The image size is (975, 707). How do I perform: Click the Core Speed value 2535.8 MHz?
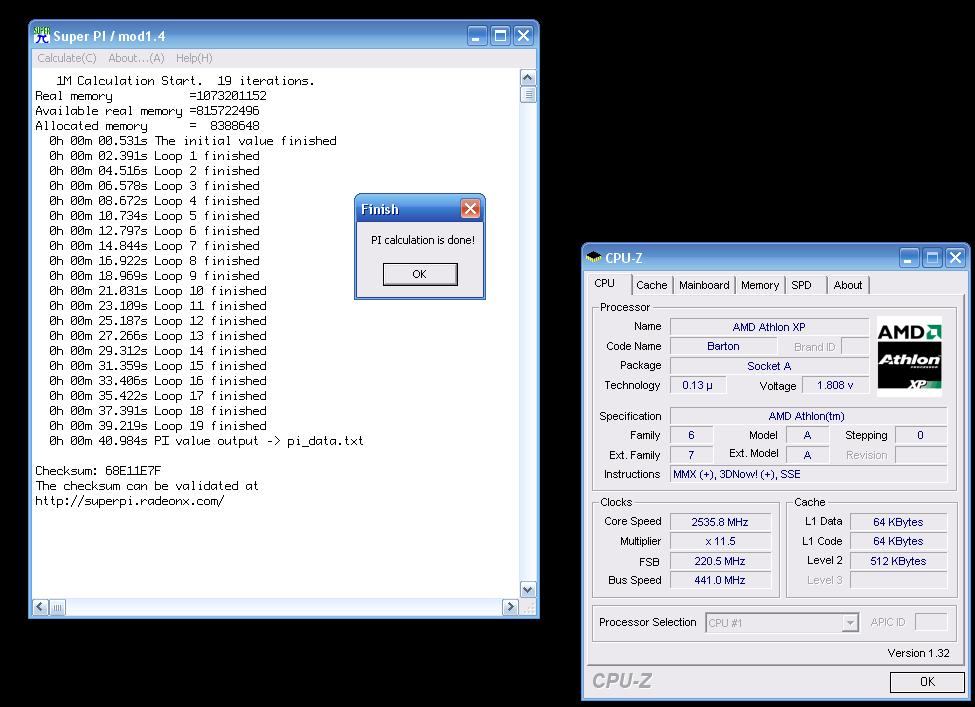coord(720,522)
